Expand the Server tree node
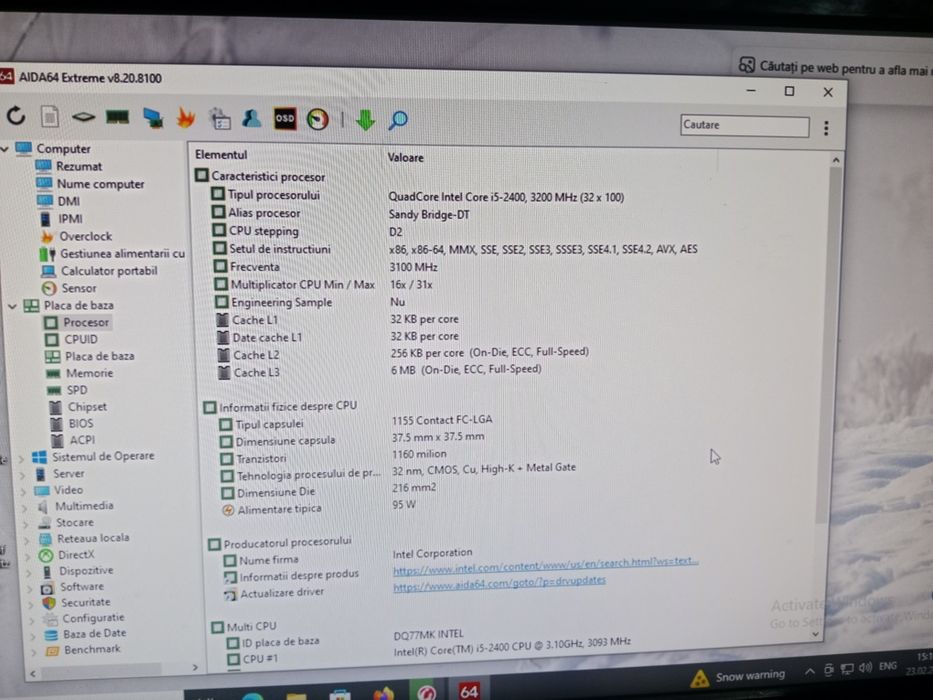This screenshot has height=700, width=933. click(23, 476)
